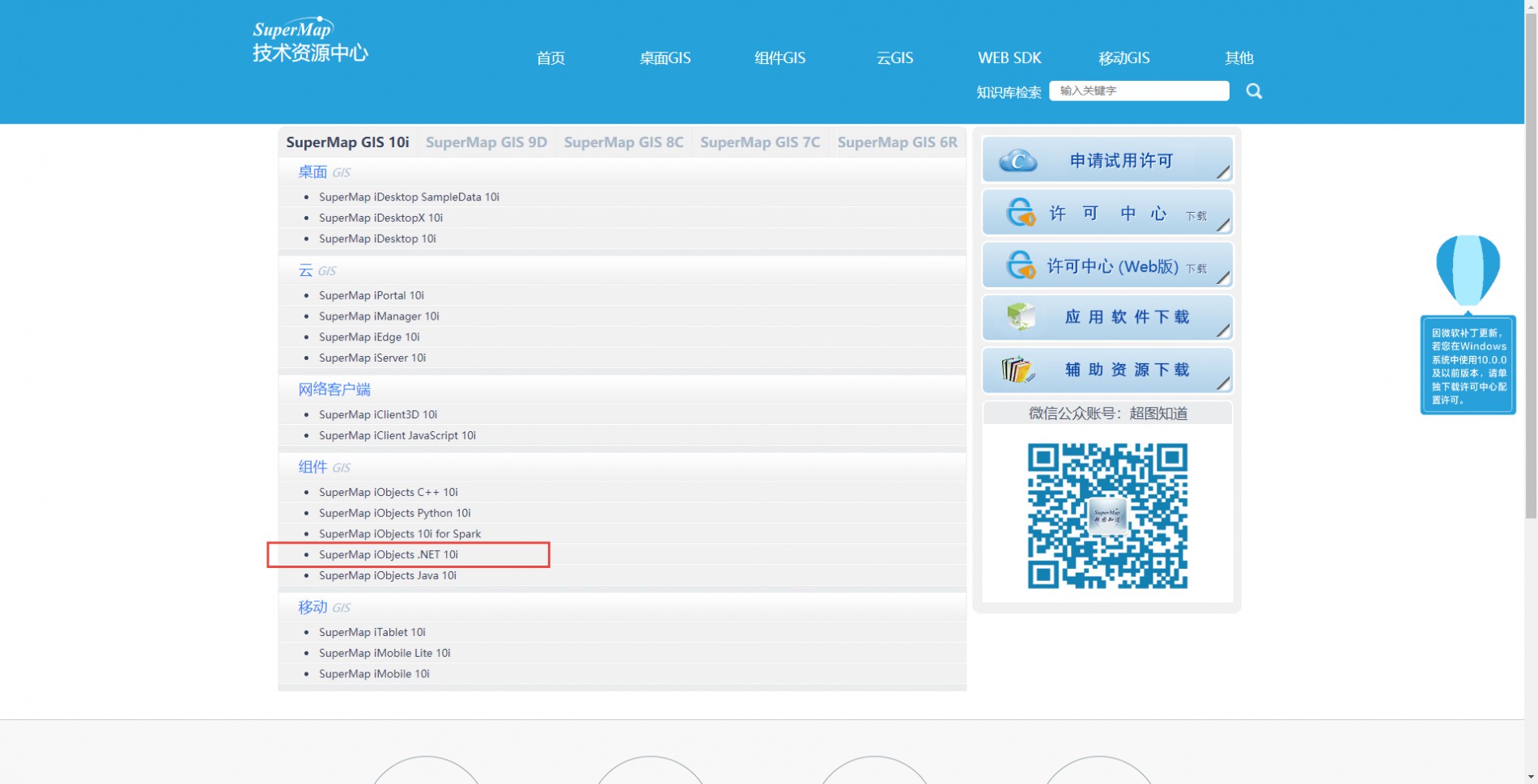Open SuperMap iObjects .NET 10i link
This screenshot has height=784, width=1538.
tap(389, 554)
